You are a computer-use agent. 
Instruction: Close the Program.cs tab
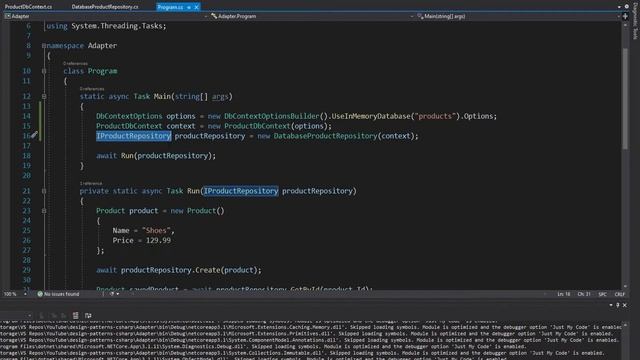pyautogui.click(x=196, y=7)
